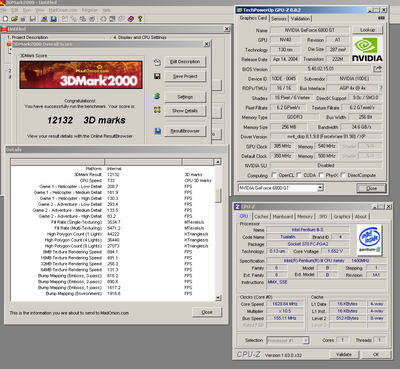The width and height of the screenshot is (400, 369).
Task: Click the 64MB Texture Rendering Speed row
Action: coord(113,270)
